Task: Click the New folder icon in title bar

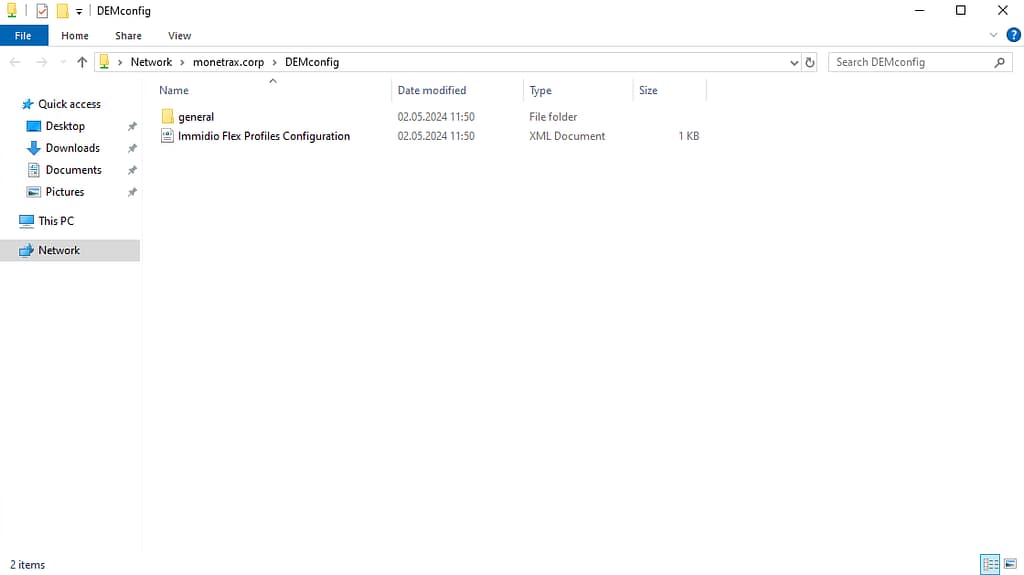Action: tap(62, 11)
